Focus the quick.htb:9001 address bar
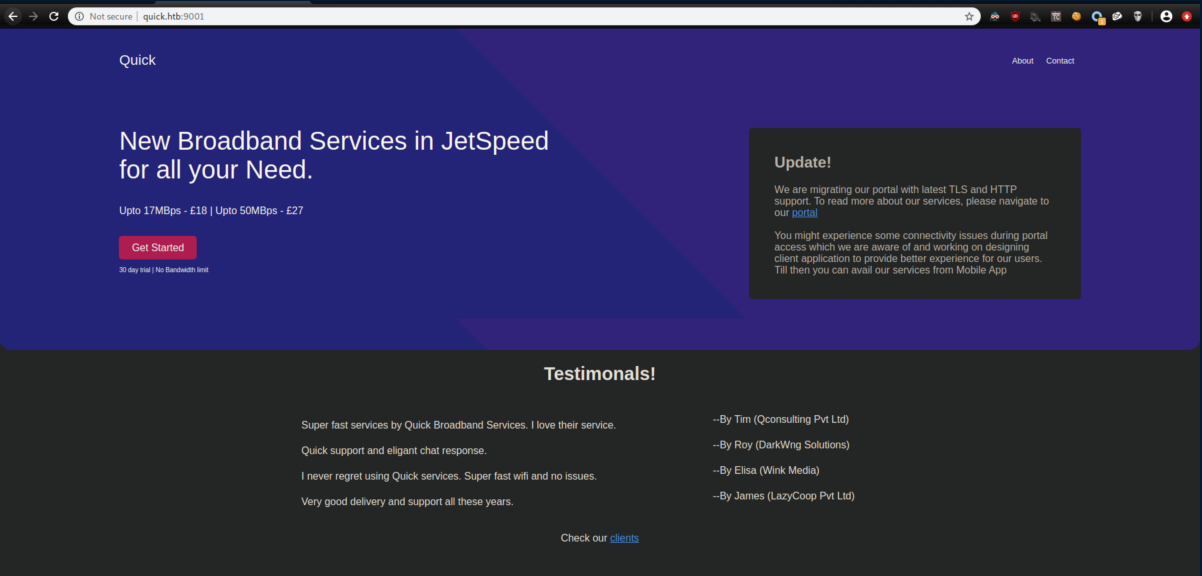 click(x=500, y=16)
